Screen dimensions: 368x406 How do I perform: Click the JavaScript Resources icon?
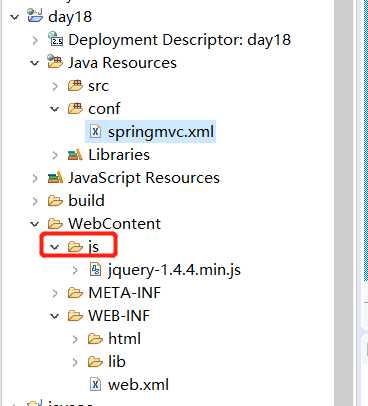[55, 177]
